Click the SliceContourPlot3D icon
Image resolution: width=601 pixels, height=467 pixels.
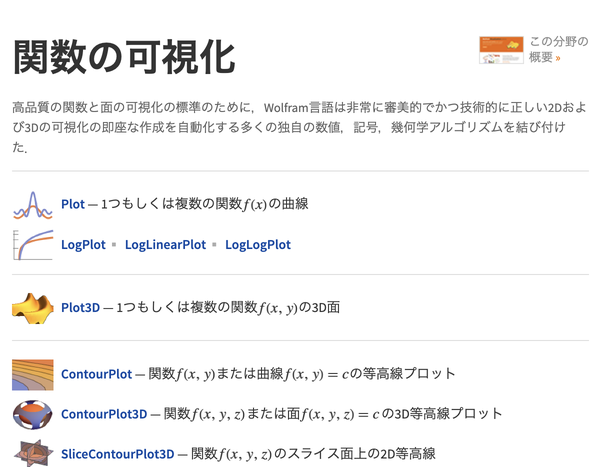(x=32, y=453)
